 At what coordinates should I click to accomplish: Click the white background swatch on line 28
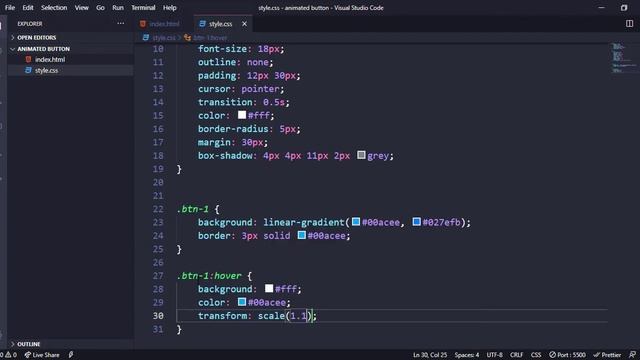269,289
